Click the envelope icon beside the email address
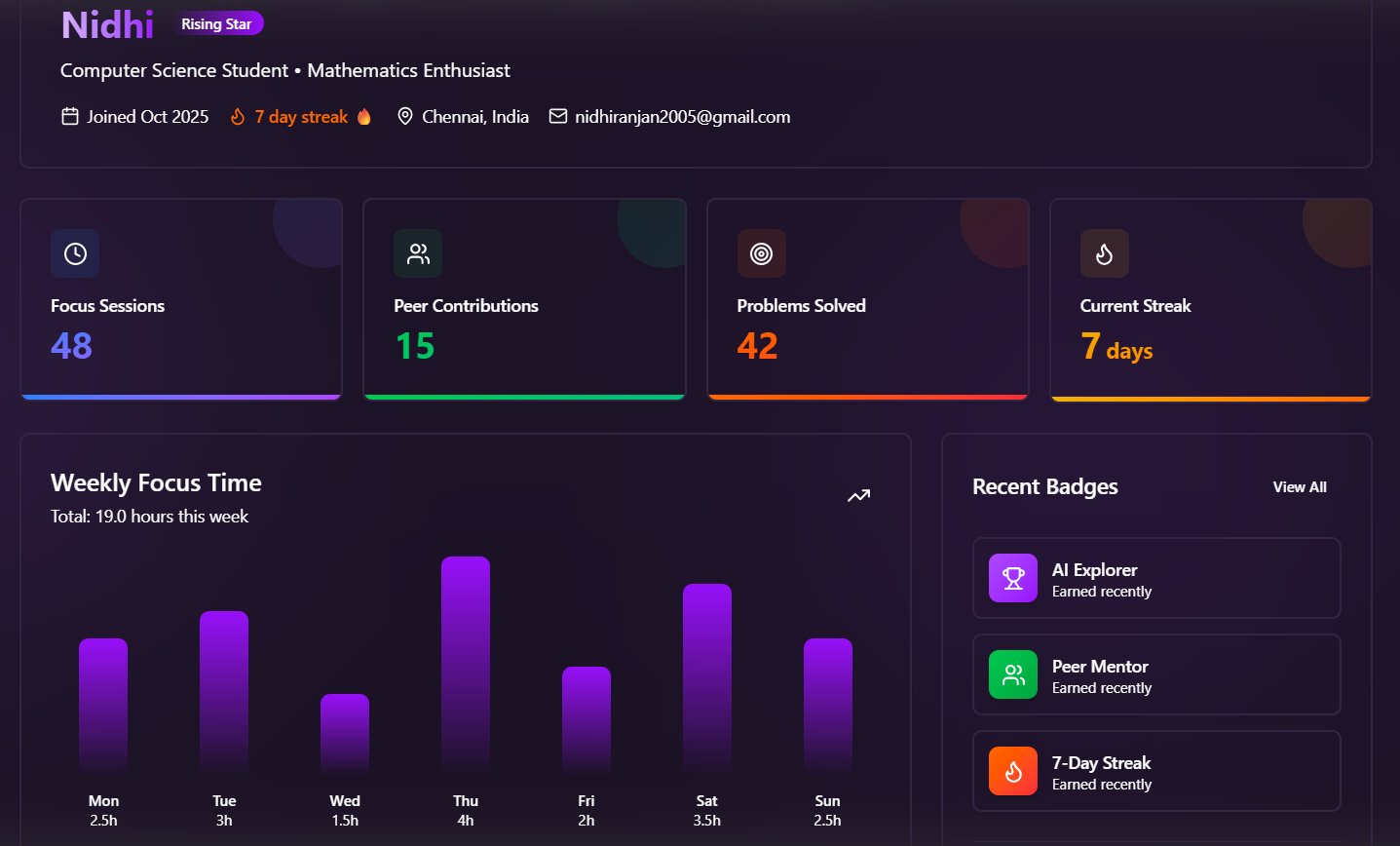Viewport: 1400px width, 846px height. click(x=558, y=117)
